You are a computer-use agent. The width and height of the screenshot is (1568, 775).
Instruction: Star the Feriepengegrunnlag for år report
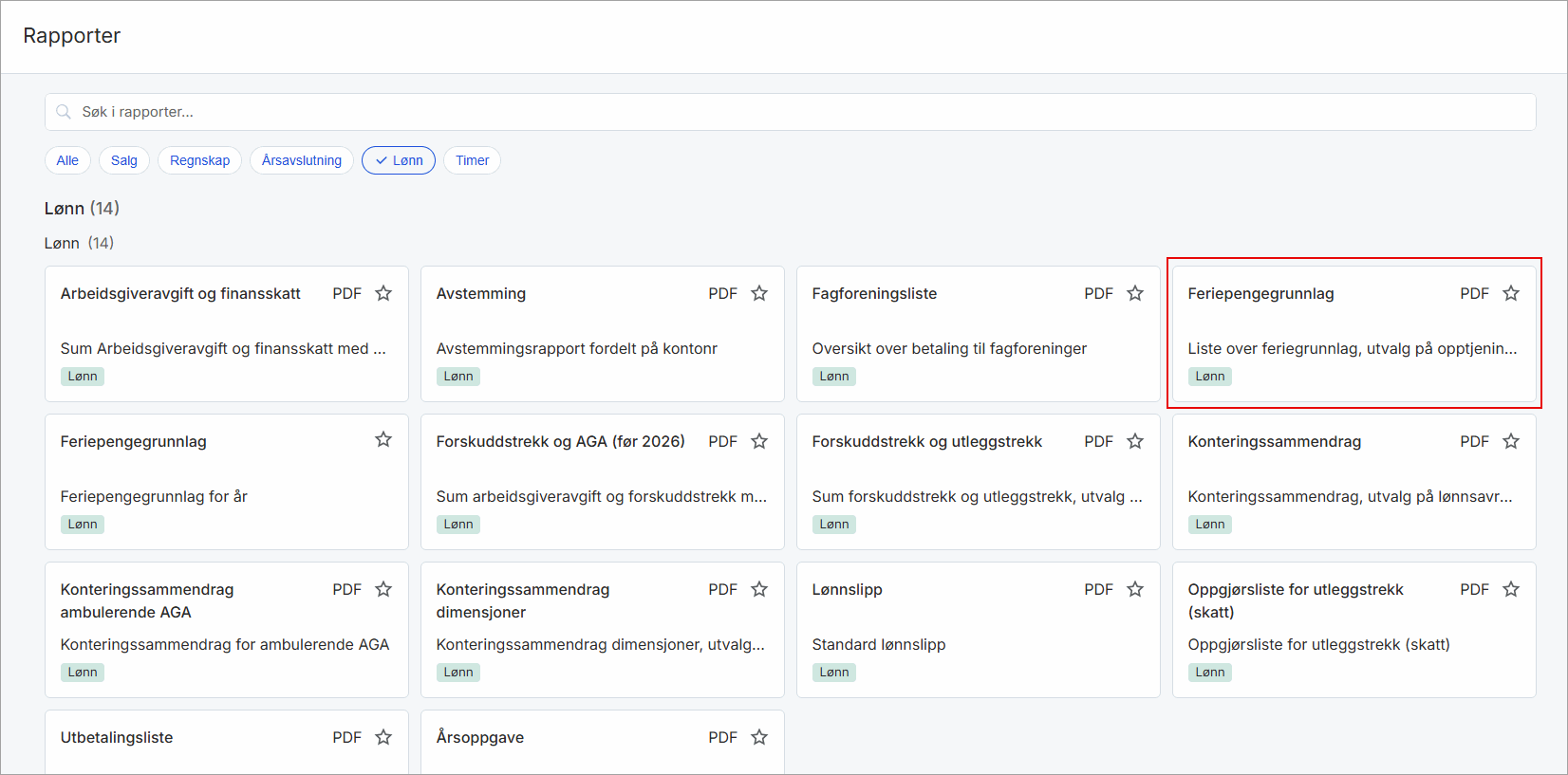coord(383,439)
